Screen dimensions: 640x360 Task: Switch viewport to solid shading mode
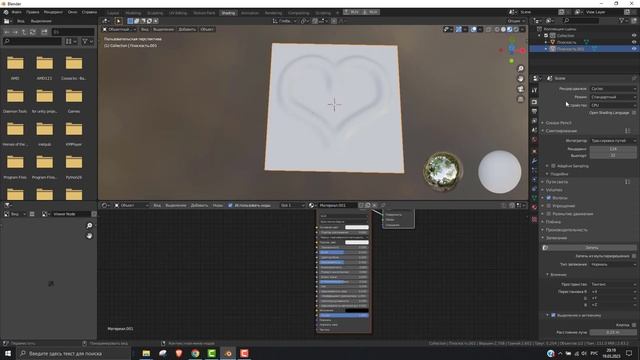coord(503,29)
